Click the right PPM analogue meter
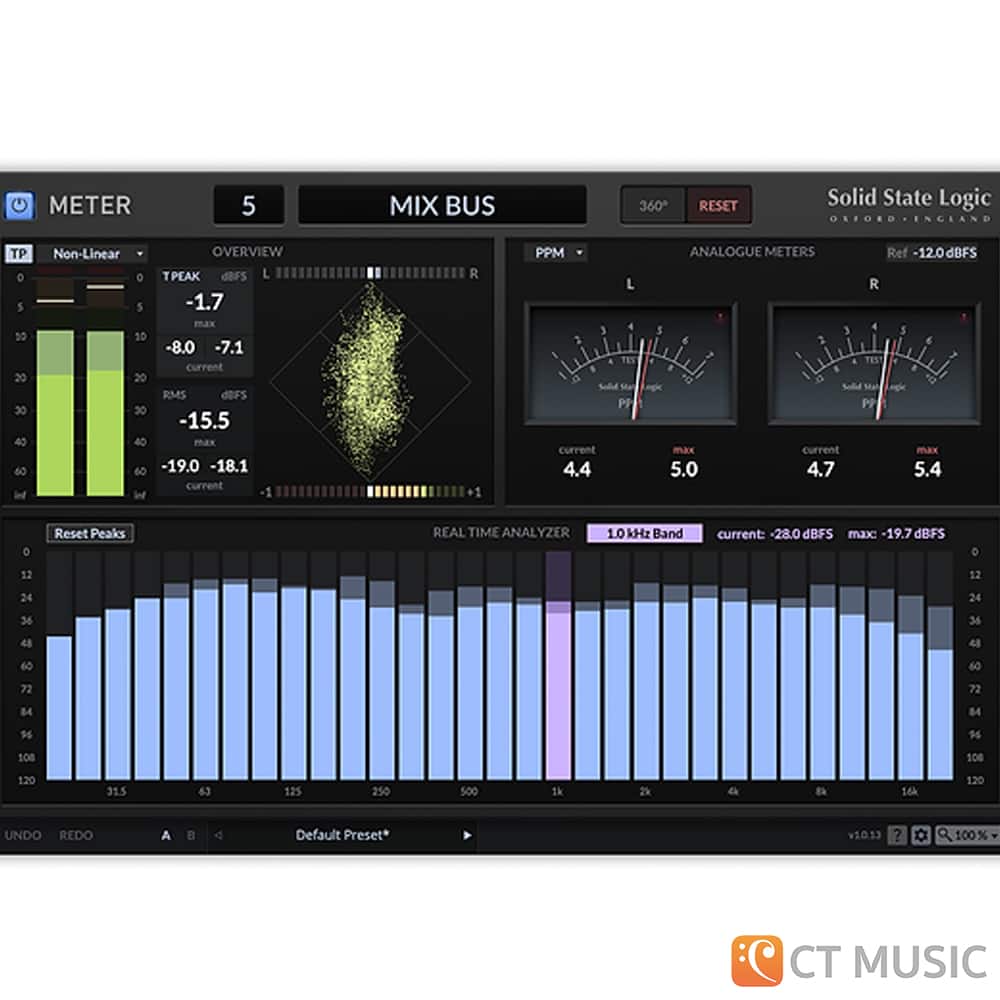This screenshot has width=1000, height=1000. [x=874, y=364]
